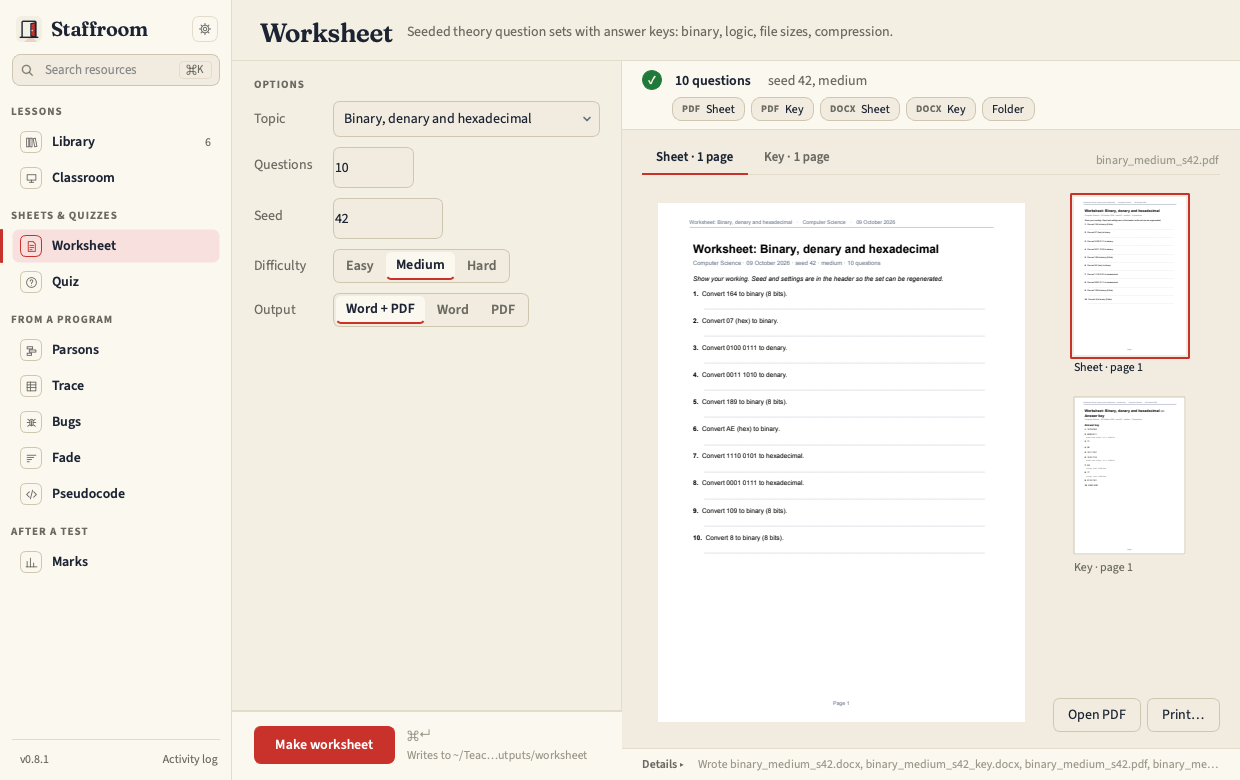Click the Classroom screen icon
Viewport: 1240px width, 780px height.
(x=31, y=178)
